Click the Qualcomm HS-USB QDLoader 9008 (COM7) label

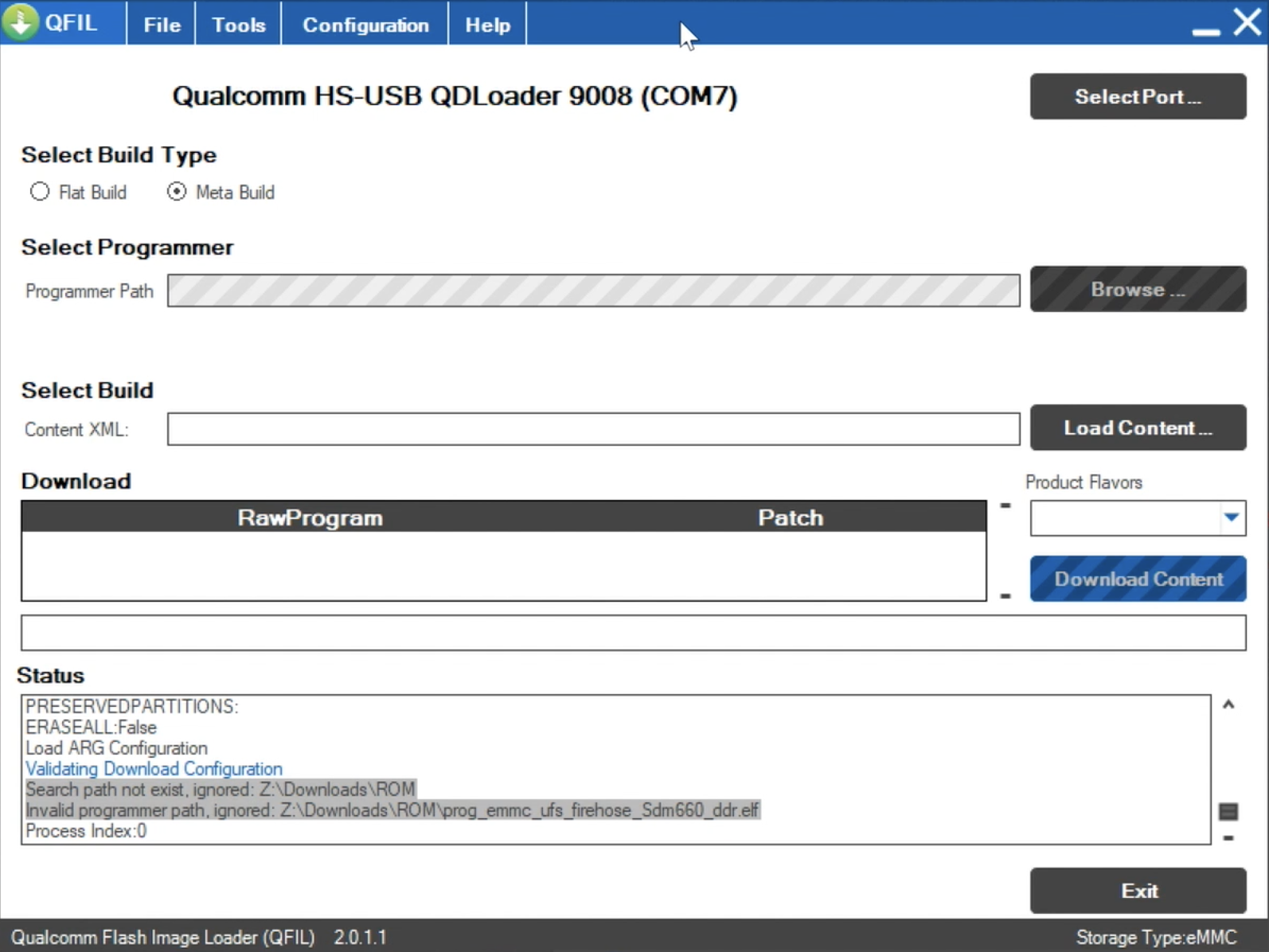(x=455, y=96)
